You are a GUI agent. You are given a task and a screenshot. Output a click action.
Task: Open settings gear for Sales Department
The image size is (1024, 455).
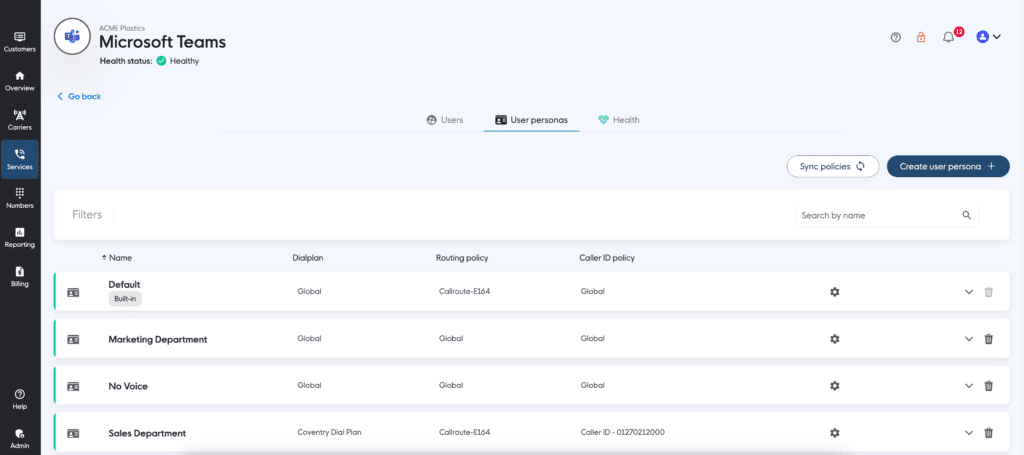834,433
